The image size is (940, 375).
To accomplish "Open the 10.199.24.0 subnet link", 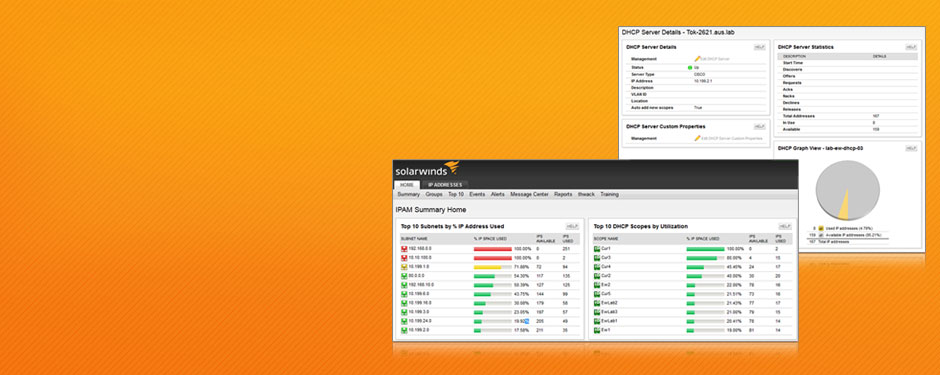I will click(x=420, y=321).
